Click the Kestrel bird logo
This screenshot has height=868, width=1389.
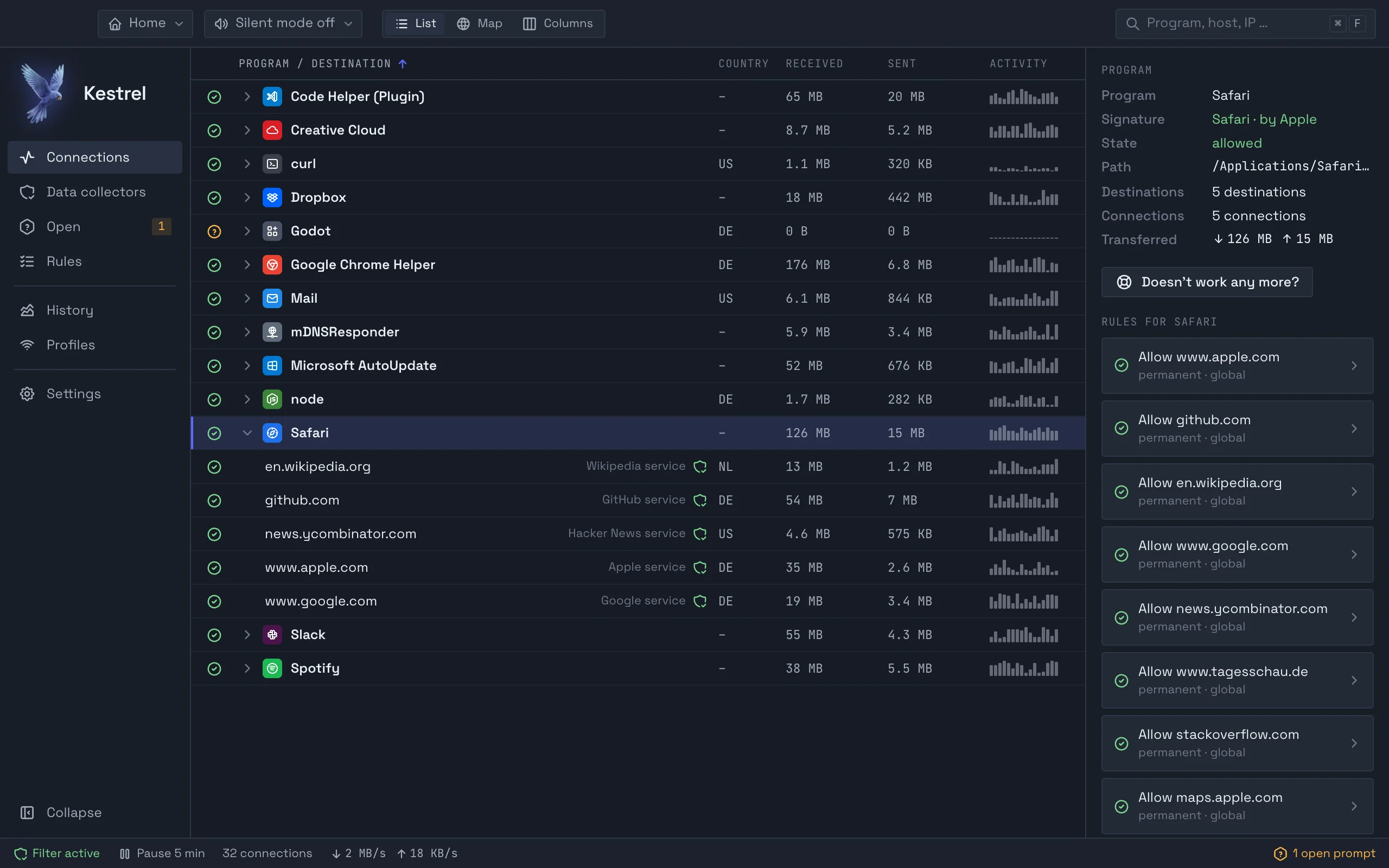click(x=42, y=93)
